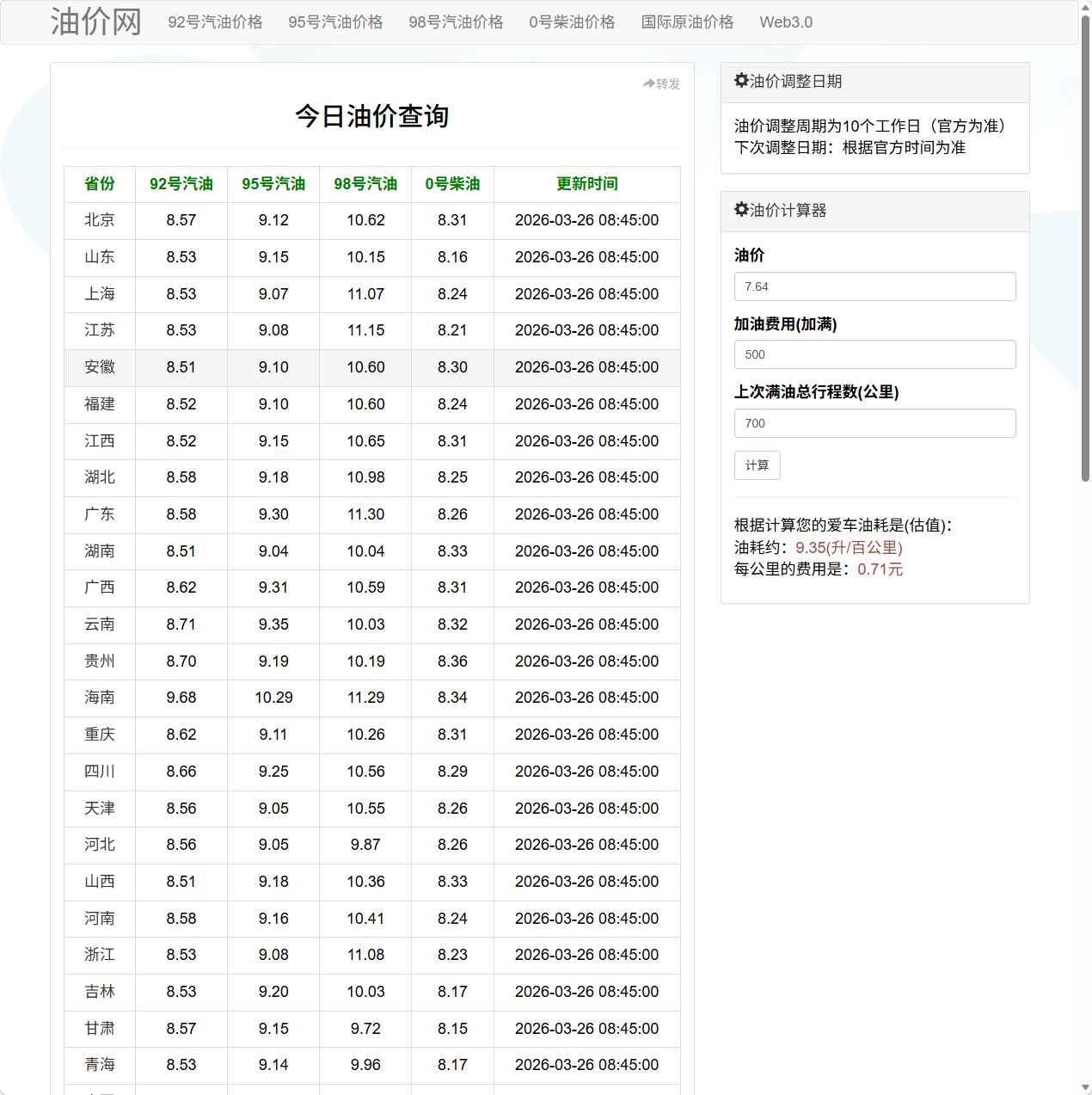
Task: Select 98号汽油价格 in the navigation bar
Action: 455,22
